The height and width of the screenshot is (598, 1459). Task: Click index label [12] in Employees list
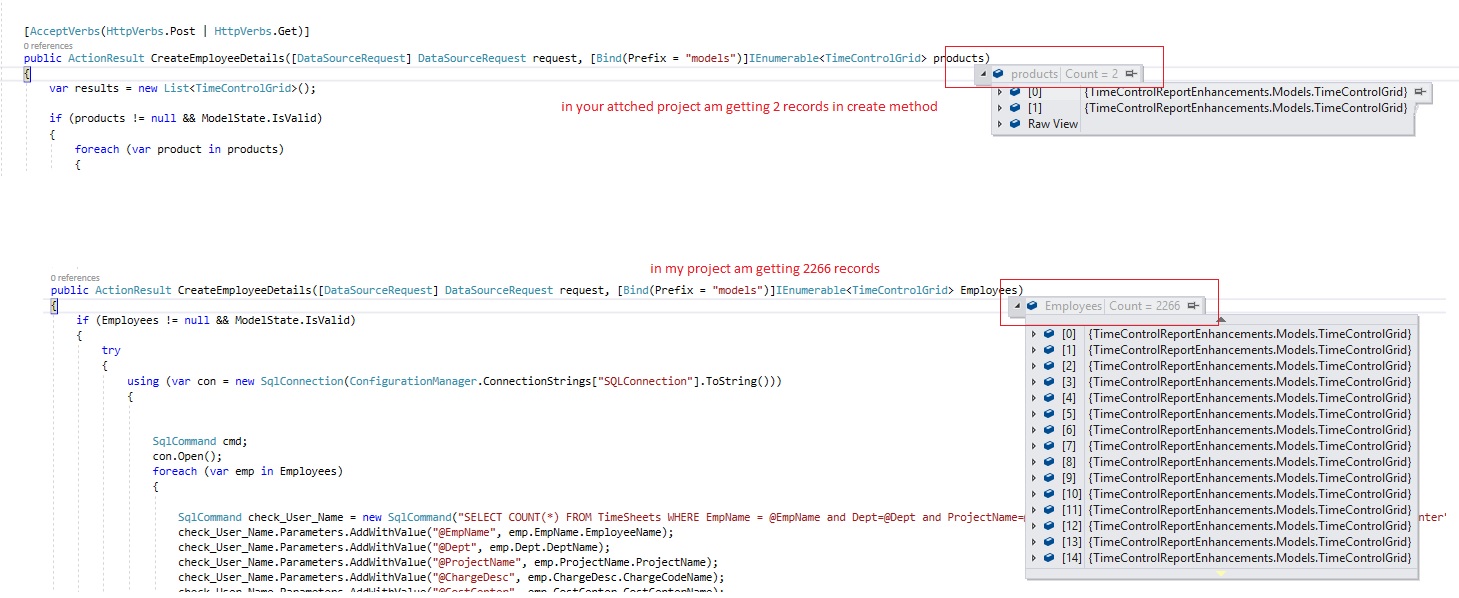[1072, 526]
